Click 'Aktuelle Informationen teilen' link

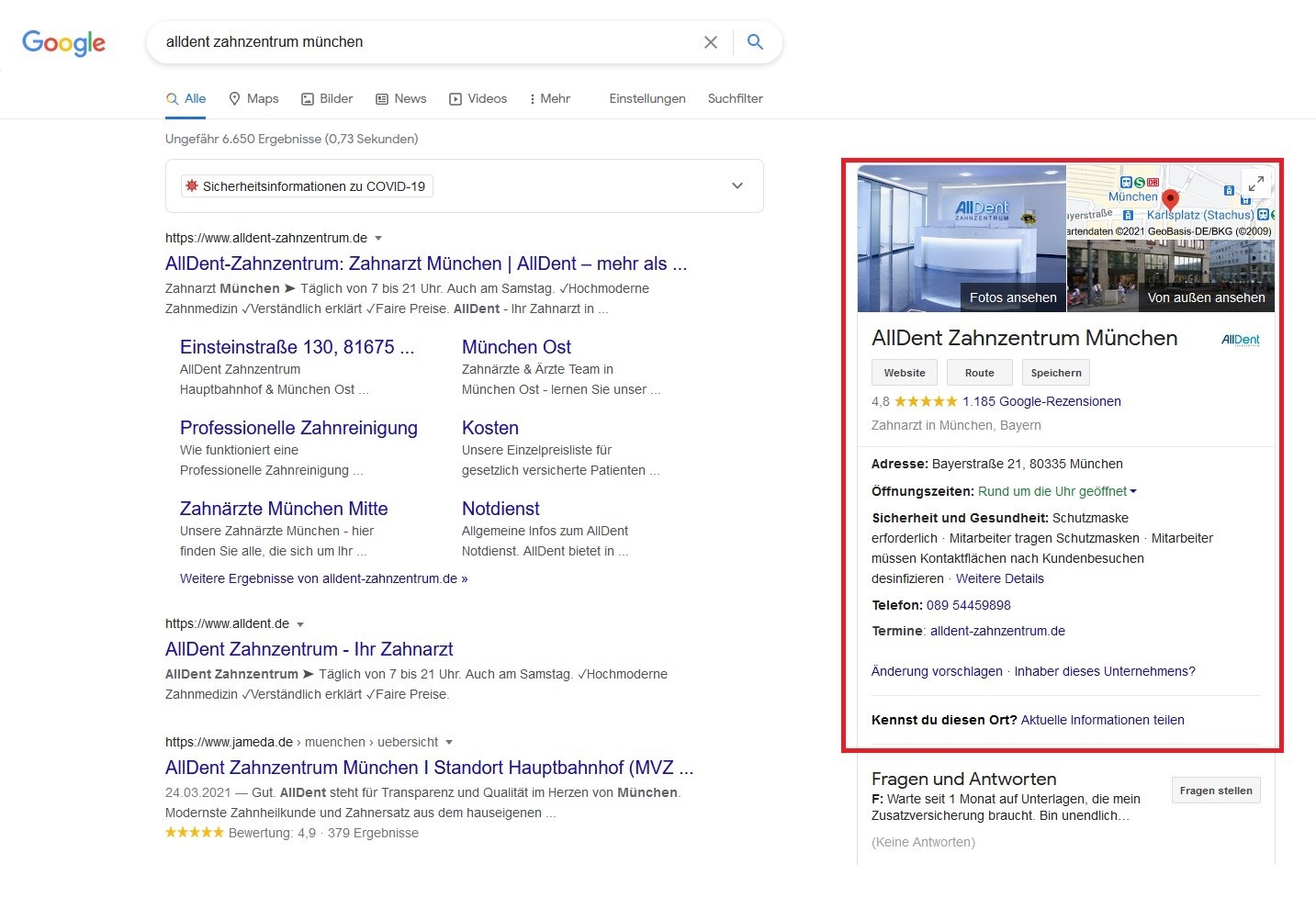point(1102,720)
